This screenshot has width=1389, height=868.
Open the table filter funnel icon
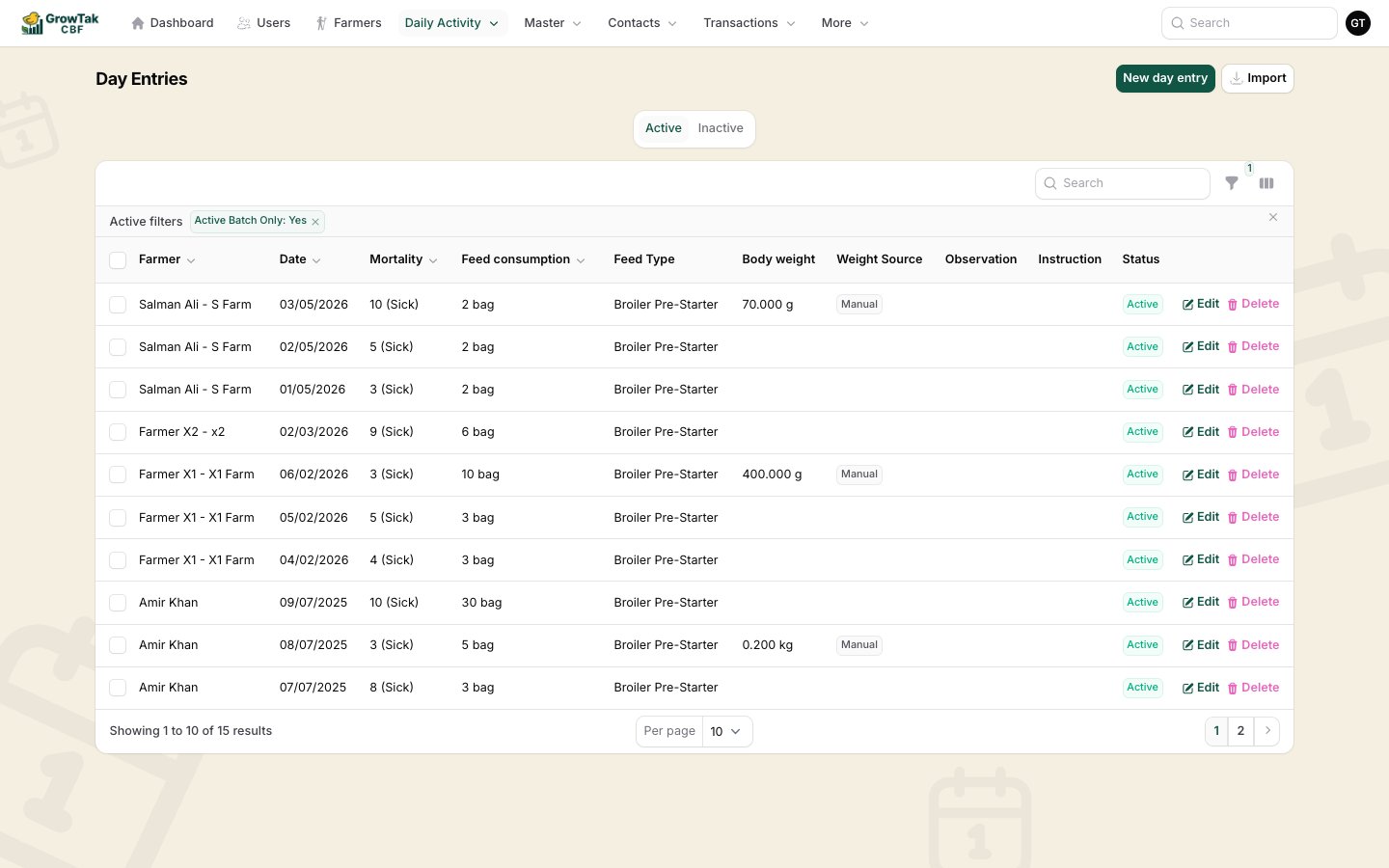pos(1232,183)
